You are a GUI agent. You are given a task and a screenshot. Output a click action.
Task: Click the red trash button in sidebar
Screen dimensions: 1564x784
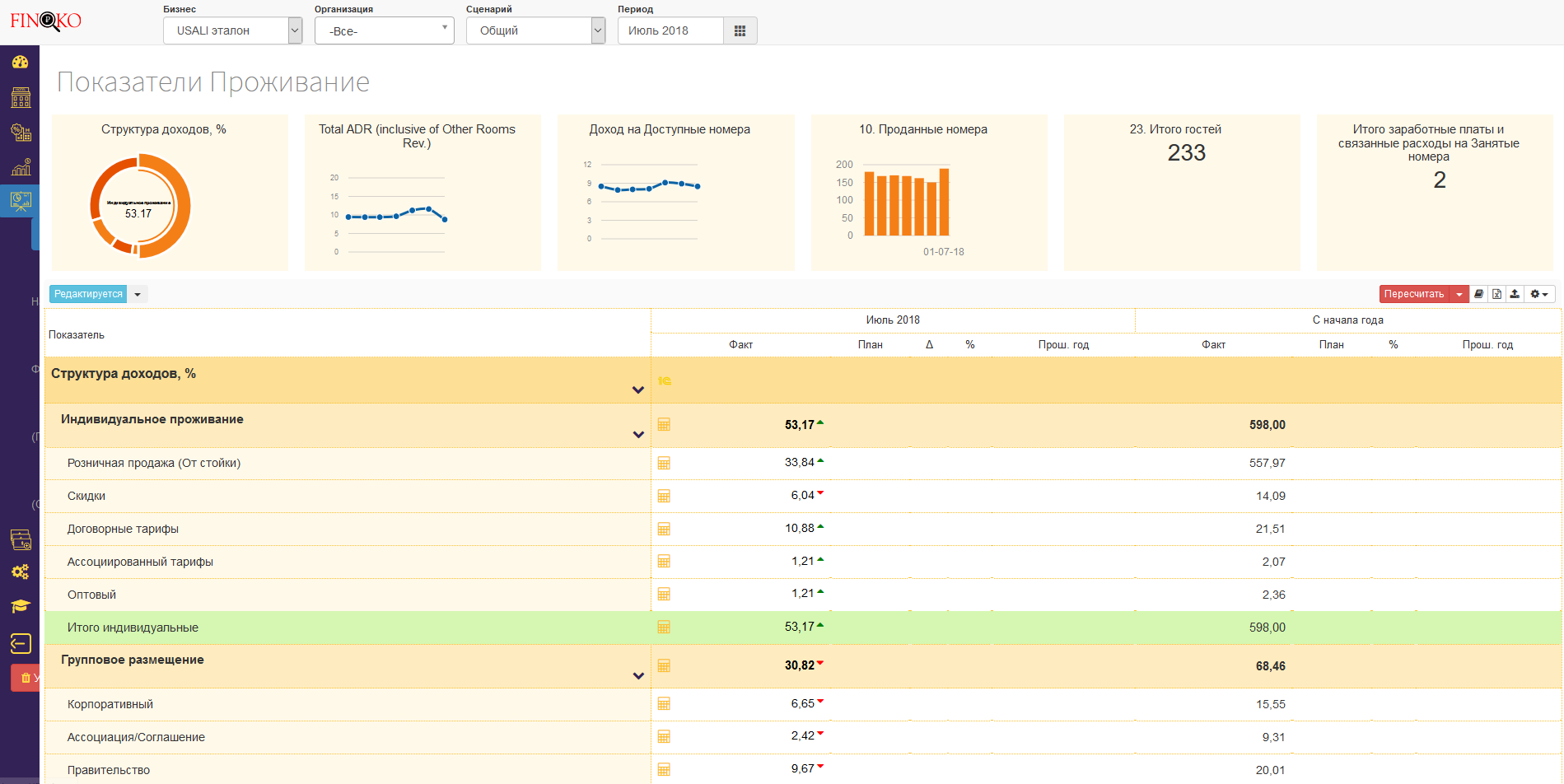tap(25, 678)
